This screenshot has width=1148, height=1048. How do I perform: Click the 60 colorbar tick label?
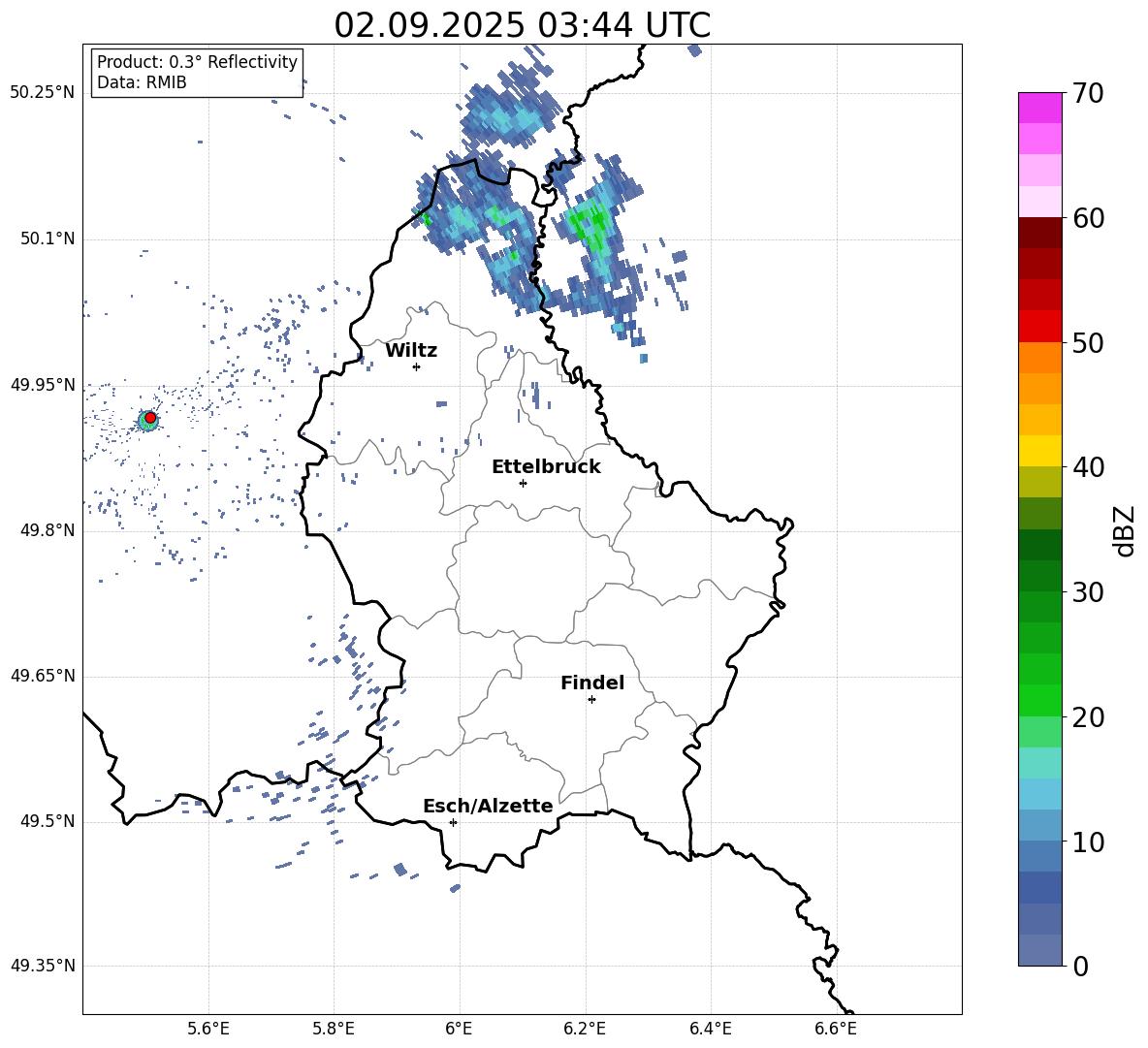coord(1088,218)
